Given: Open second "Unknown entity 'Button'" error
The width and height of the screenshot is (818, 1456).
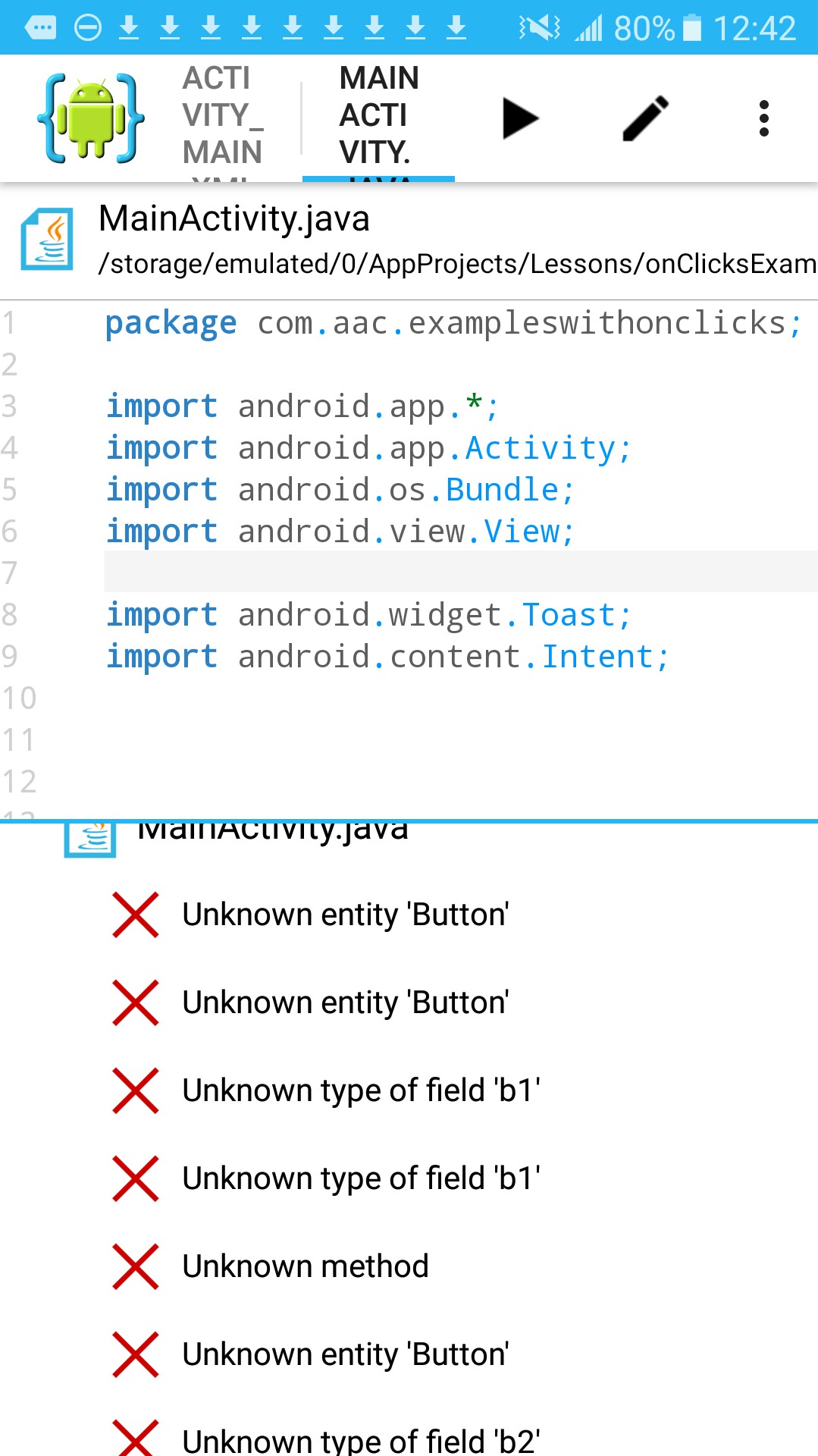Looking at the screenshot, I should pos(345,1003).
